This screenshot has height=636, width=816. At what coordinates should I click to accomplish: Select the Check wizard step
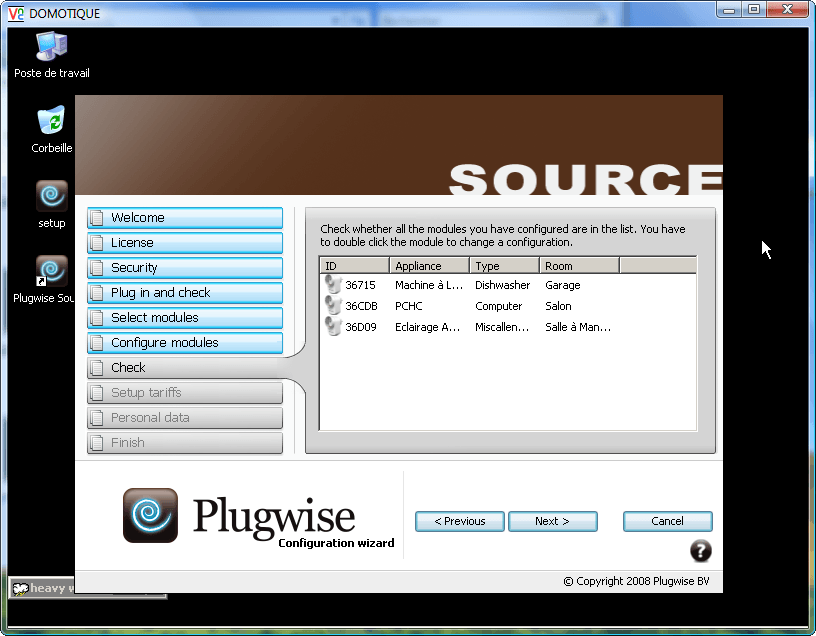click(185, 367)
